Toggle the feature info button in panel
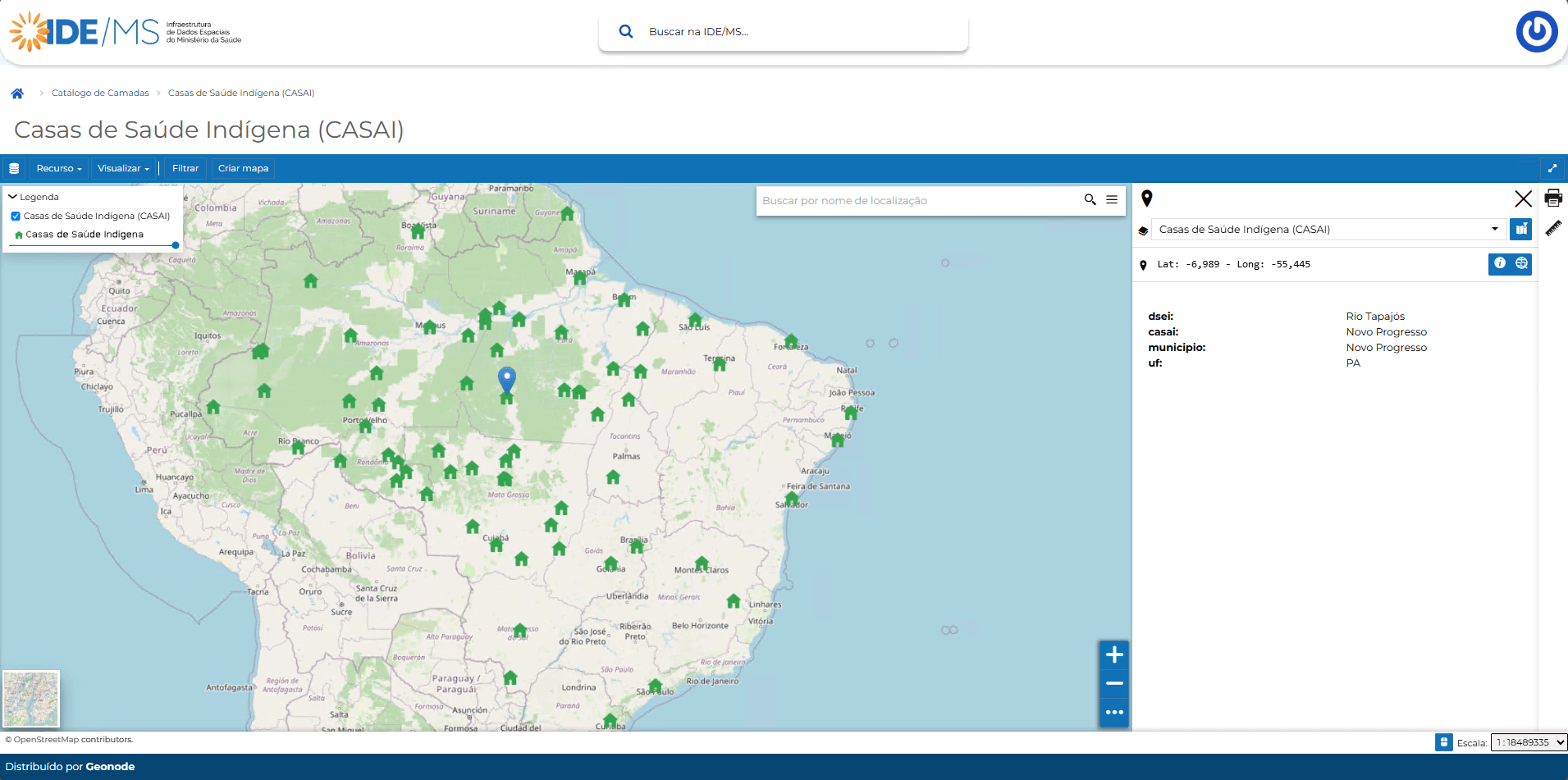 click(1499, 263)
